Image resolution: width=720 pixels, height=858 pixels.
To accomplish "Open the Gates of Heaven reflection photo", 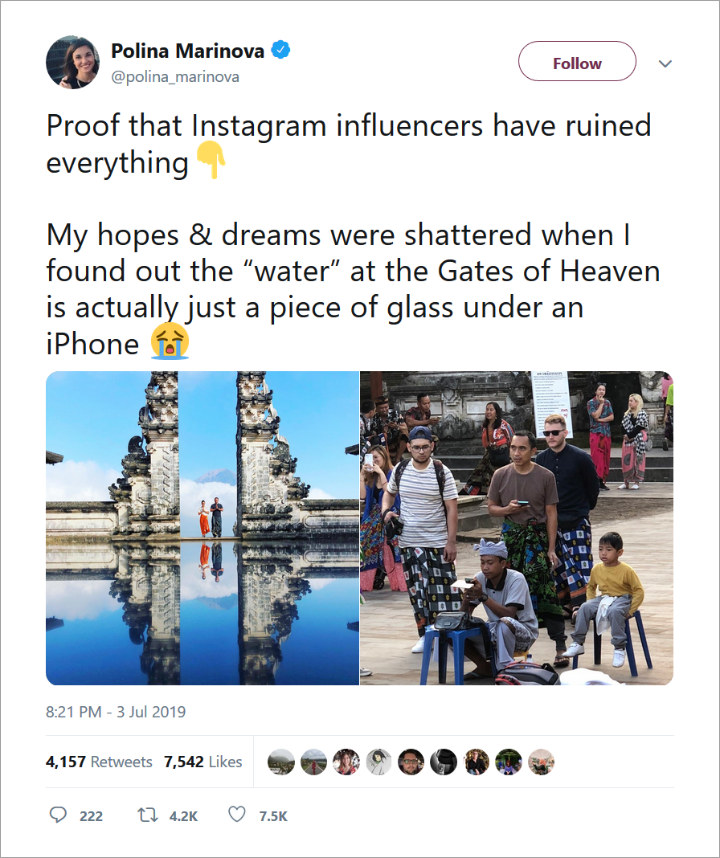I will (202, 528).
